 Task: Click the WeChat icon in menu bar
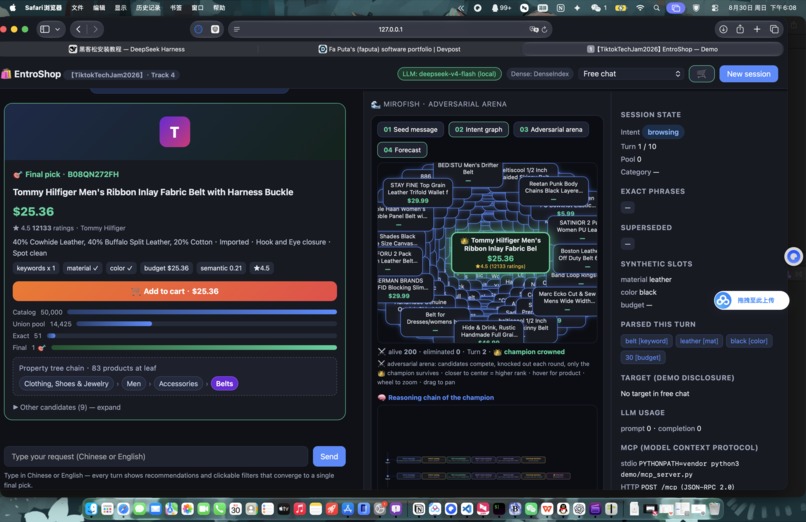pos(595,8)
